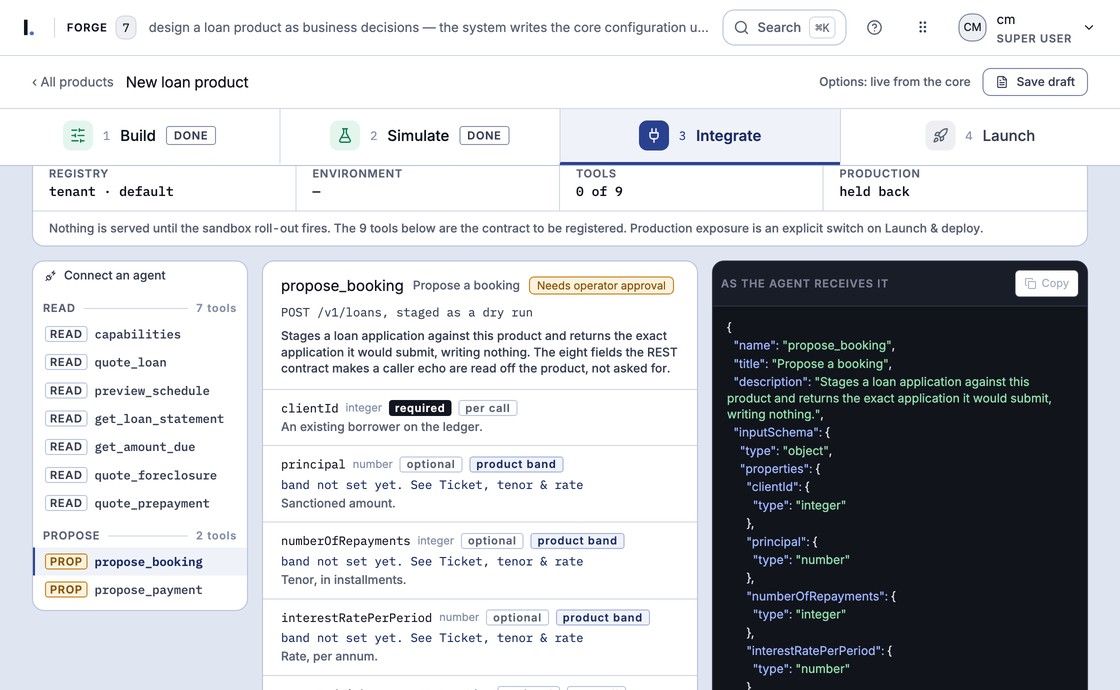Viewport: 1120px width, 690px height.
Task: Click the Needs operator approval badge
Action: (x=601, y=286)
